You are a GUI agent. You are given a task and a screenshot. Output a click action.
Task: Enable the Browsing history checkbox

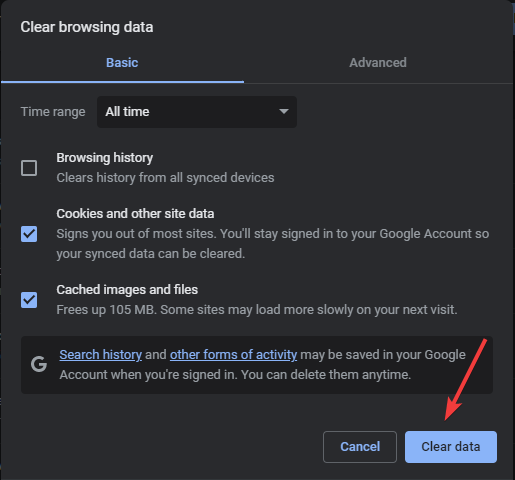[x=29, y=168]
